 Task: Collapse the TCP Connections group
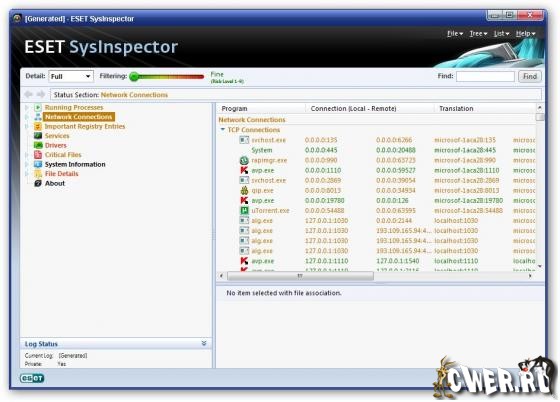pos(222,130)
